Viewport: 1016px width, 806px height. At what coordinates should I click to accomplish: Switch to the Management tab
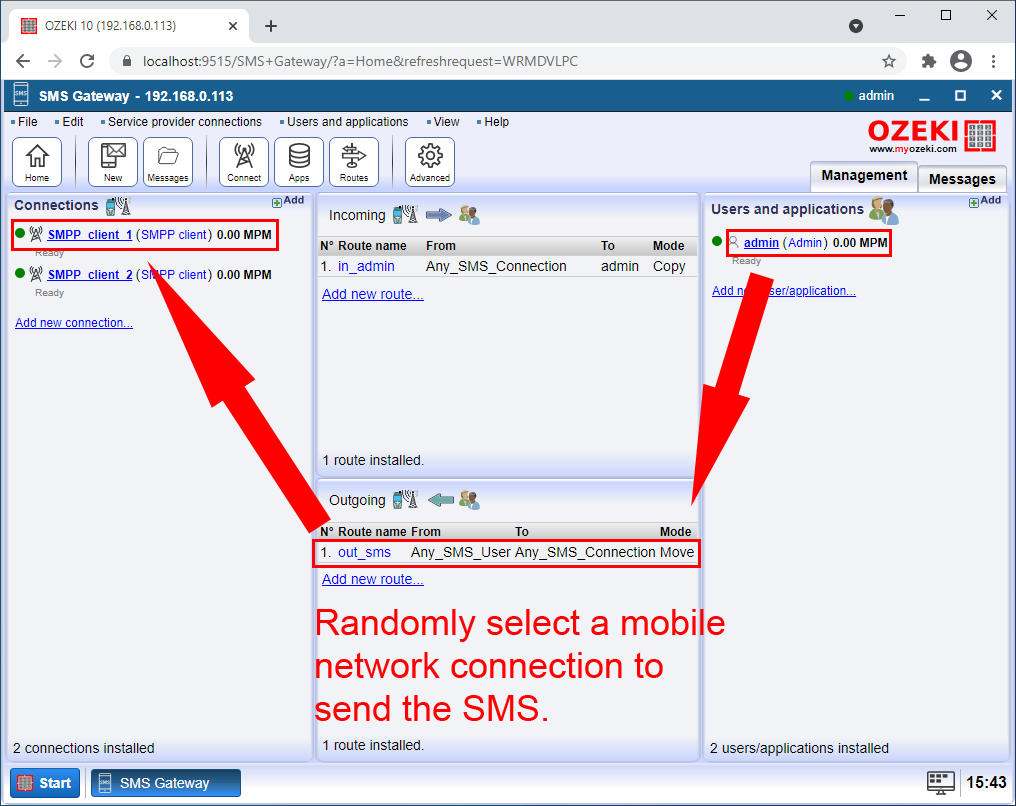click(x=864, y=176)
